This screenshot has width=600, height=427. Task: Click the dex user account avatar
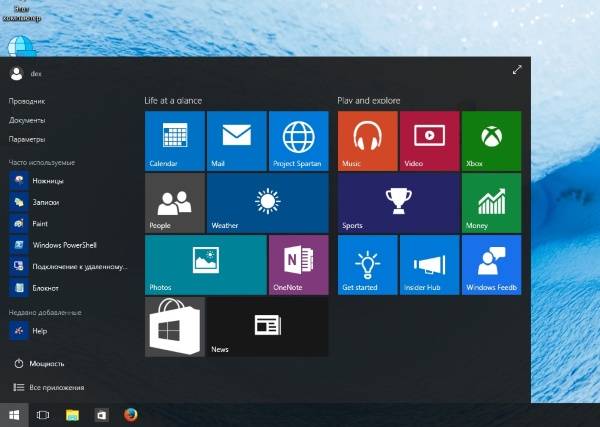(x=16, y=73)
